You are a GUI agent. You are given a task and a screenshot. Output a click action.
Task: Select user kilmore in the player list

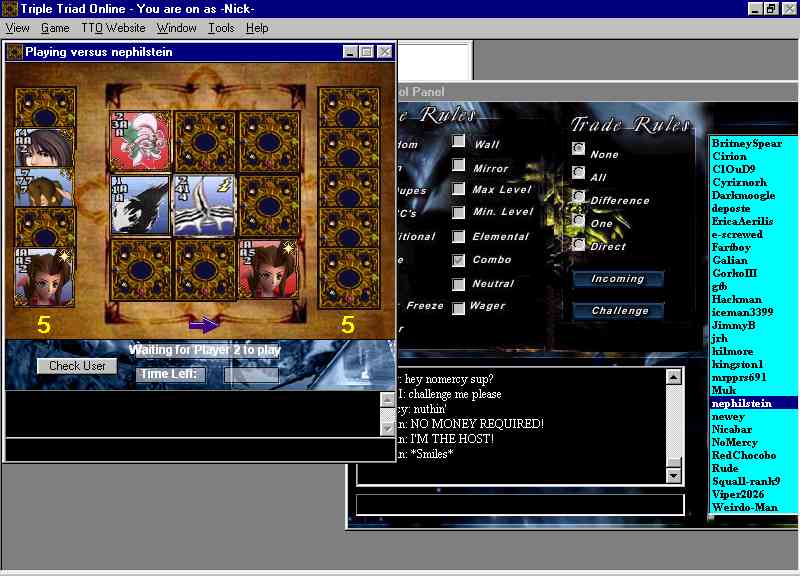pyautogui.click(x=733, y=352)
